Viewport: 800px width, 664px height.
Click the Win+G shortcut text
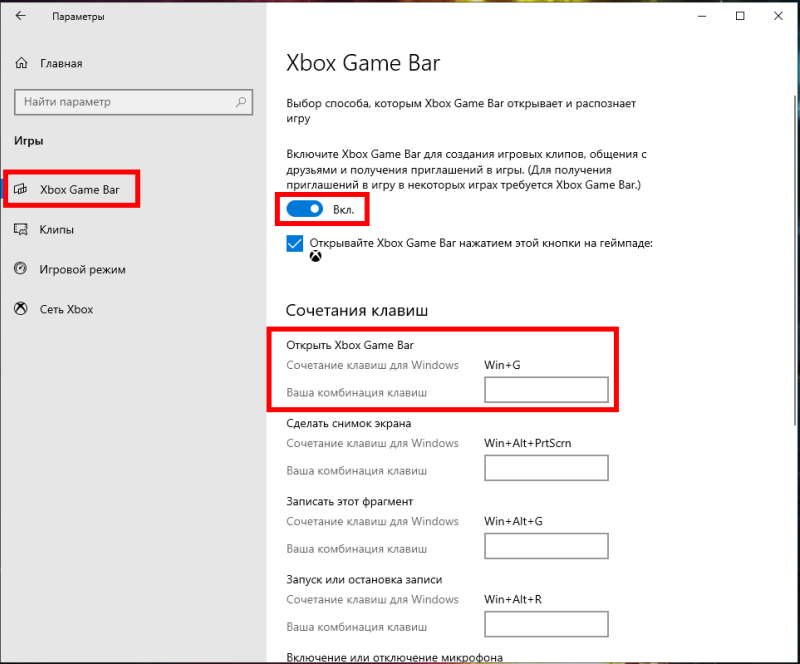pos(502,365)
